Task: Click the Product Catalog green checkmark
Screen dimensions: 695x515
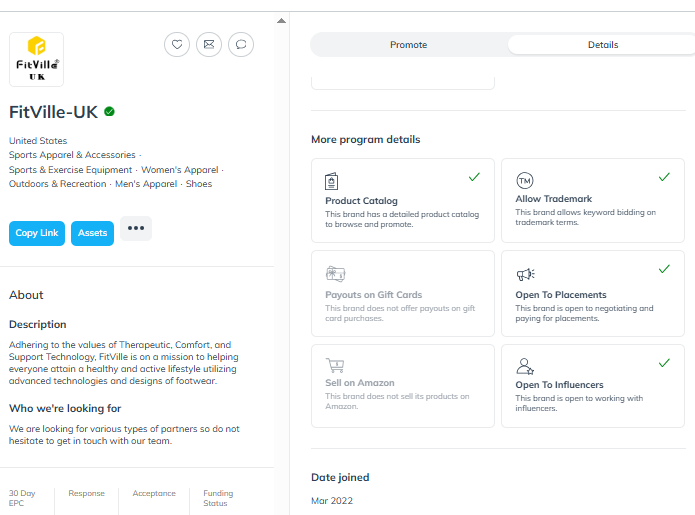Action: tap(474, 177)
